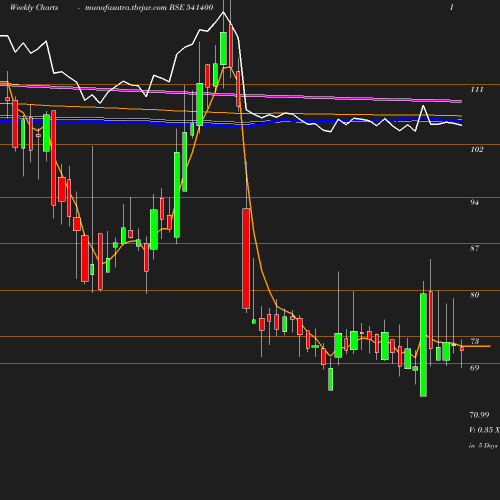Click the tallest red candle dropping from 94 to 80
The image size is (500, 500).
pyautogui.click(x=246, y=258)
